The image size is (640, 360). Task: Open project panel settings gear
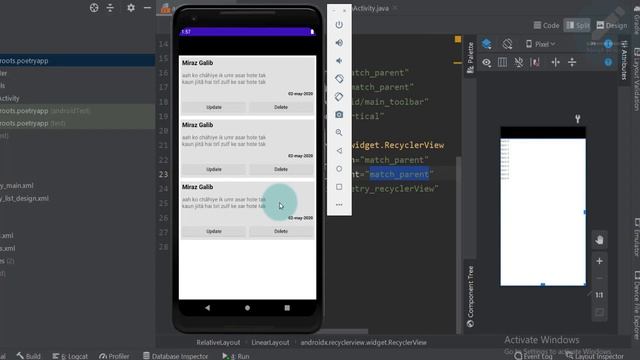point(131,8)
